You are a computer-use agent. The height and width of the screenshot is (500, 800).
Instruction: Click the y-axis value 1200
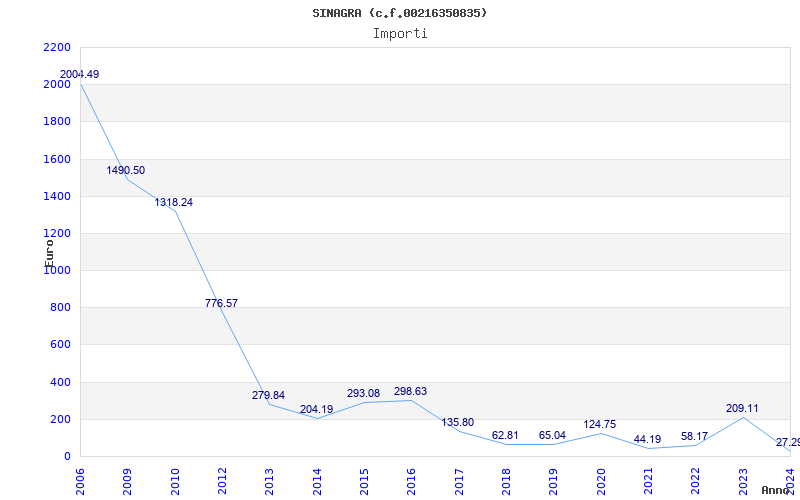tap(57, 234)
